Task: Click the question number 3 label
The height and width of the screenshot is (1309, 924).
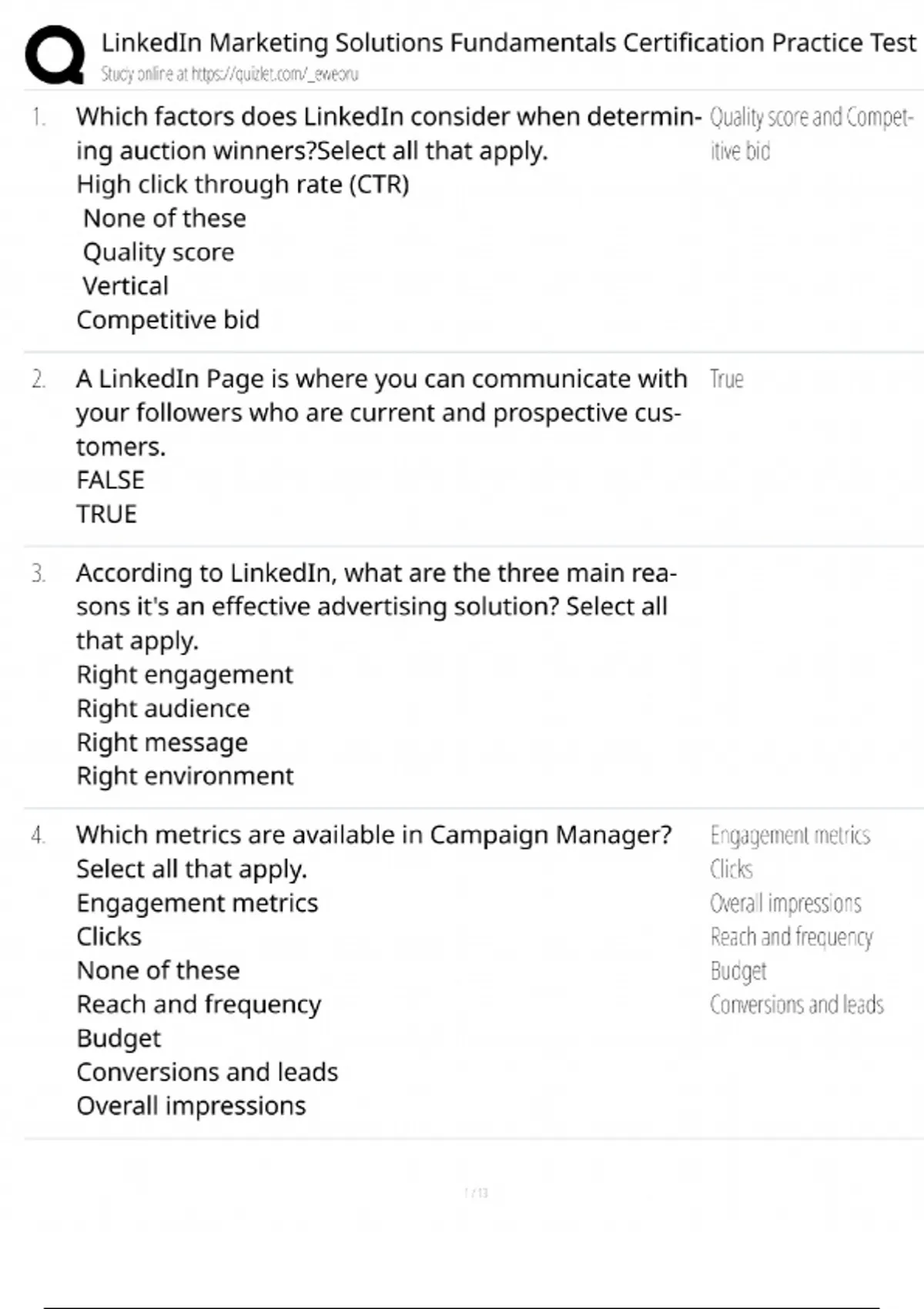Action: (38, 574)
